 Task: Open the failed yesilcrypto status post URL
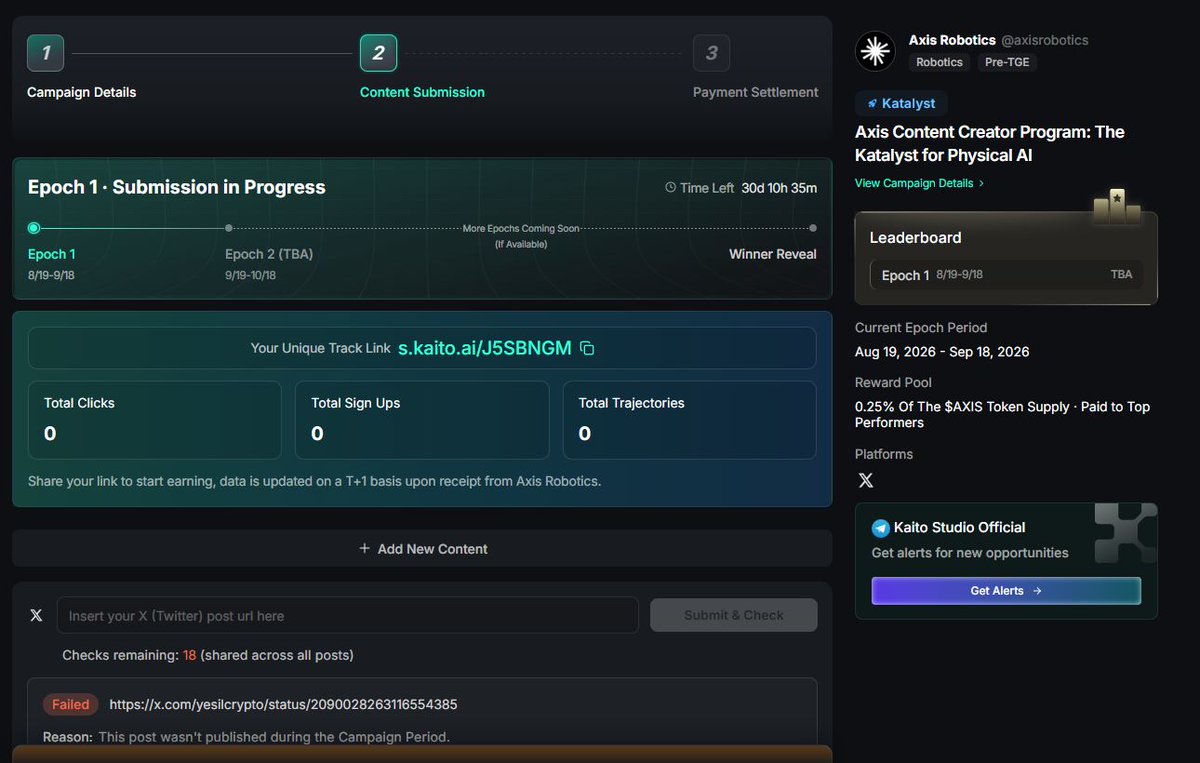(283, 704)
